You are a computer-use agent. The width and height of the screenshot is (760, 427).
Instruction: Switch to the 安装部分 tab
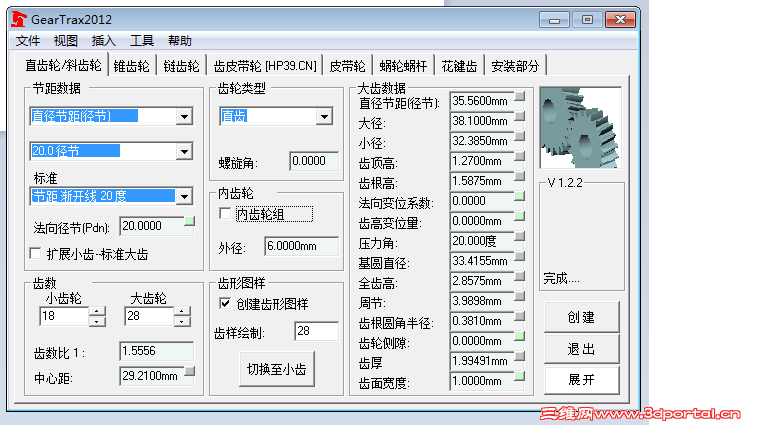coord(515,66)
